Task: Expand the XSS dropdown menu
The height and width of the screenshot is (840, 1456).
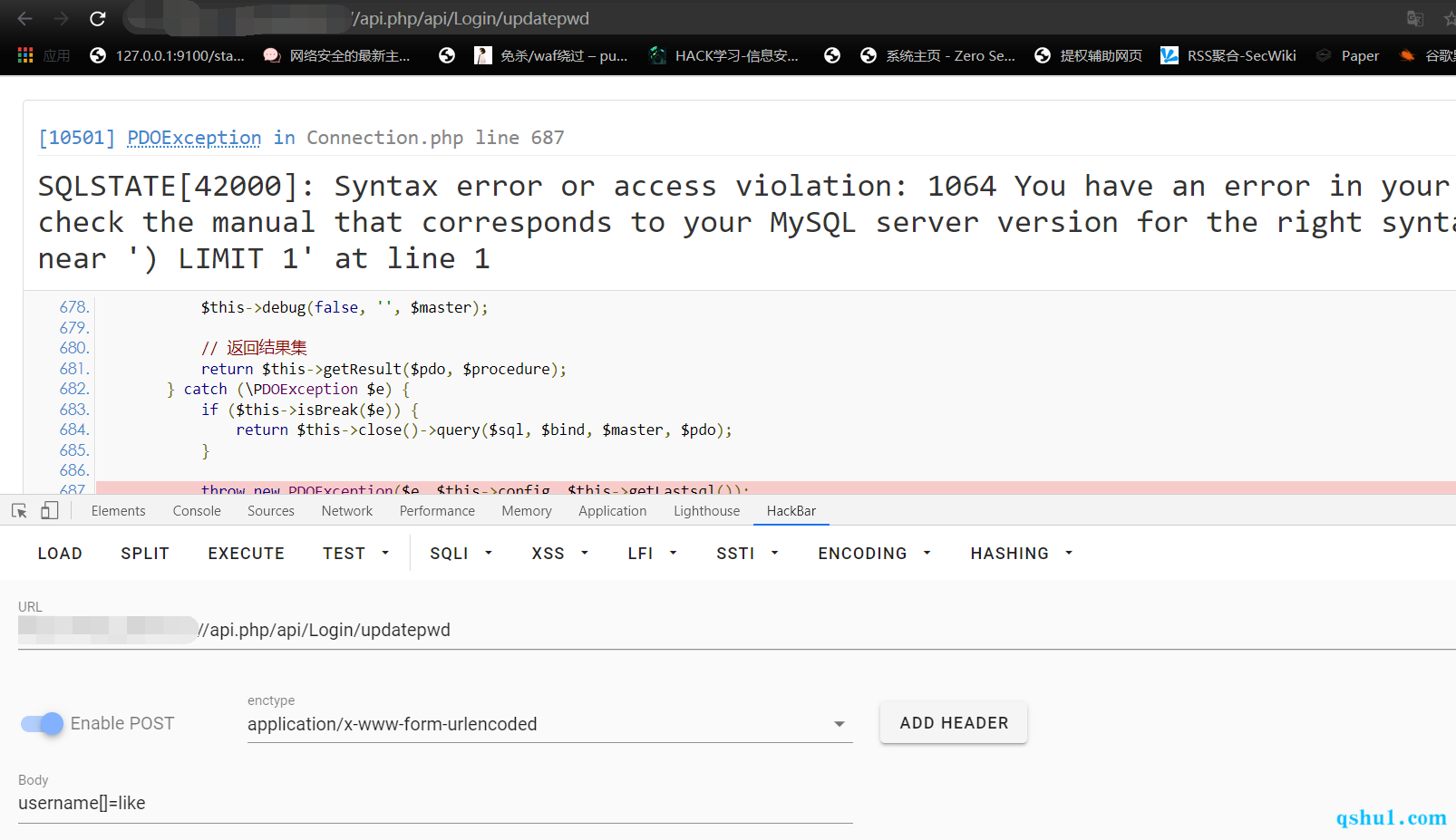Action: [x=560, y=553]
